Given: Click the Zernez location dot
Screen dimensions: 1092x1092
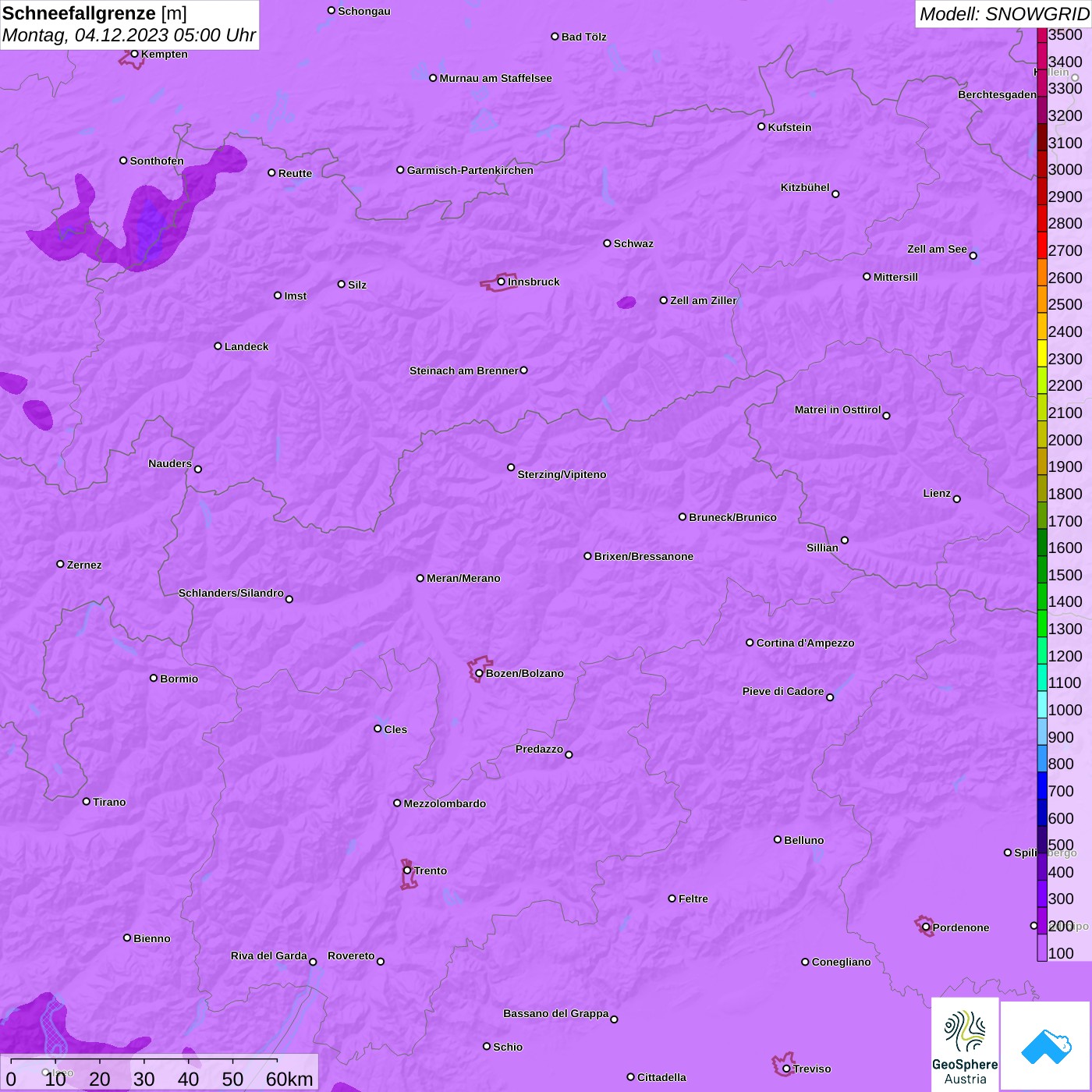Looking at the screenshot, I should [x=60, y=564].
